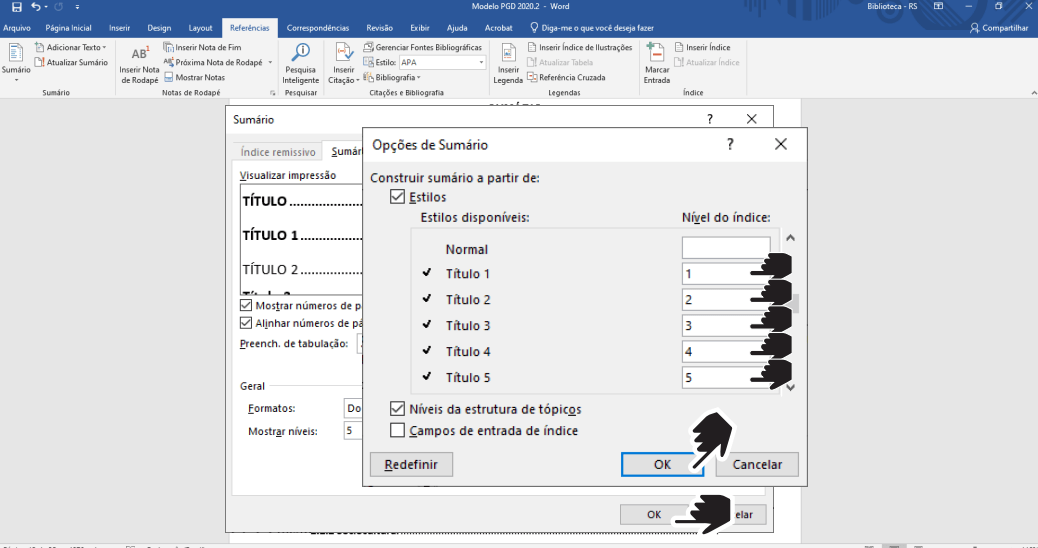Click Atualizar Índice in the ribbon
Viewport: 1038px width, 548px height.
(707, 62)
